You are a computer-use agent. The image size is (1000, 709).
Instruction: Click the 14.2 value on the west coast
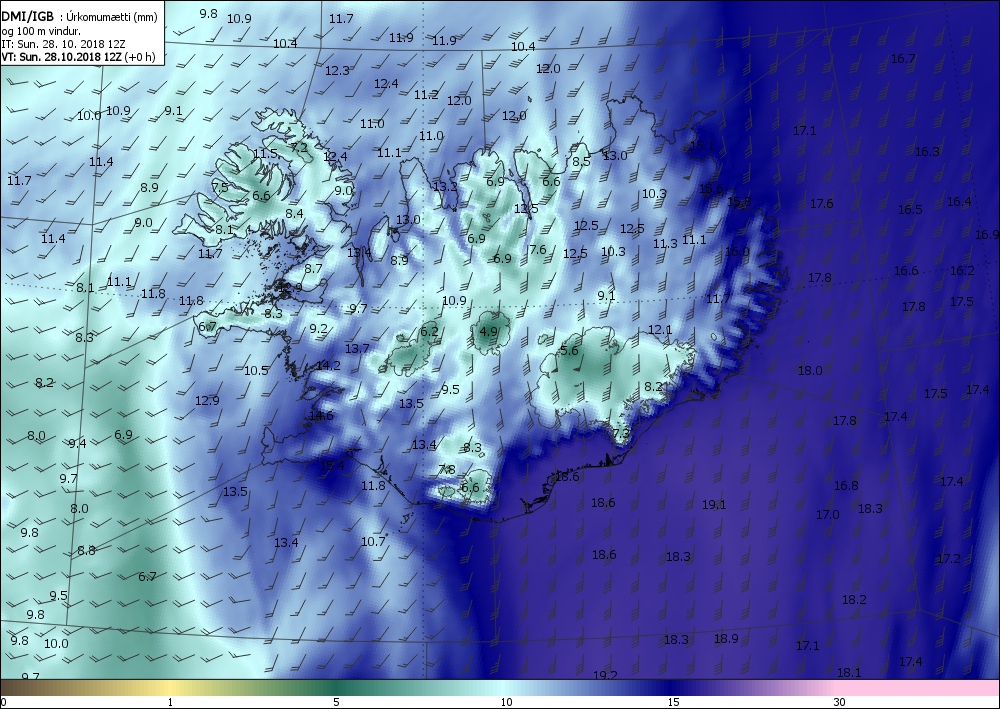(328, 366)
